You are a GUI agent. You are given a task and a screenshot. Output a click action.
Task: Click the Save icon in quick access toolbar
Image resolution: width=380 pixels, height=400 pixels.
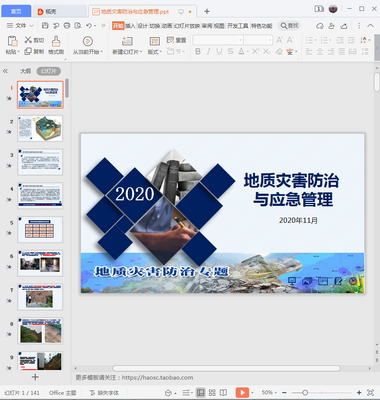coord(45,26)
